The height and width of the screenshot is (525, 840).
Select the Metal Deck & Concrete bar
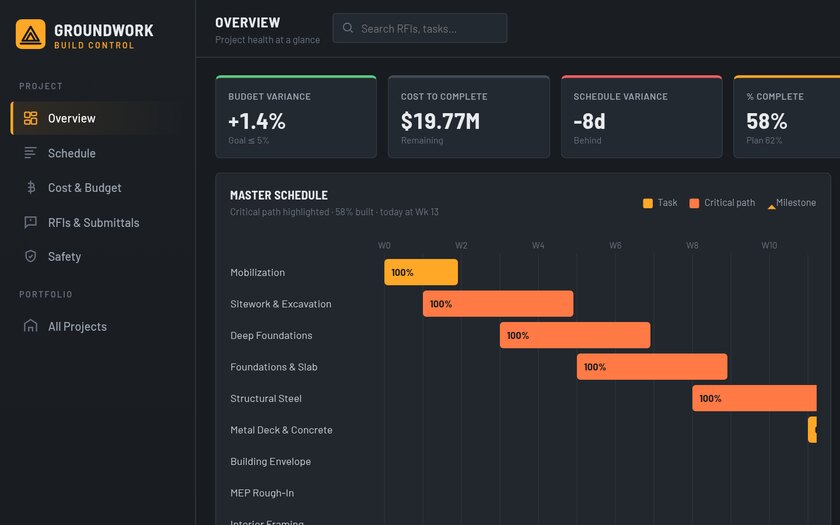tap(813, 430)
